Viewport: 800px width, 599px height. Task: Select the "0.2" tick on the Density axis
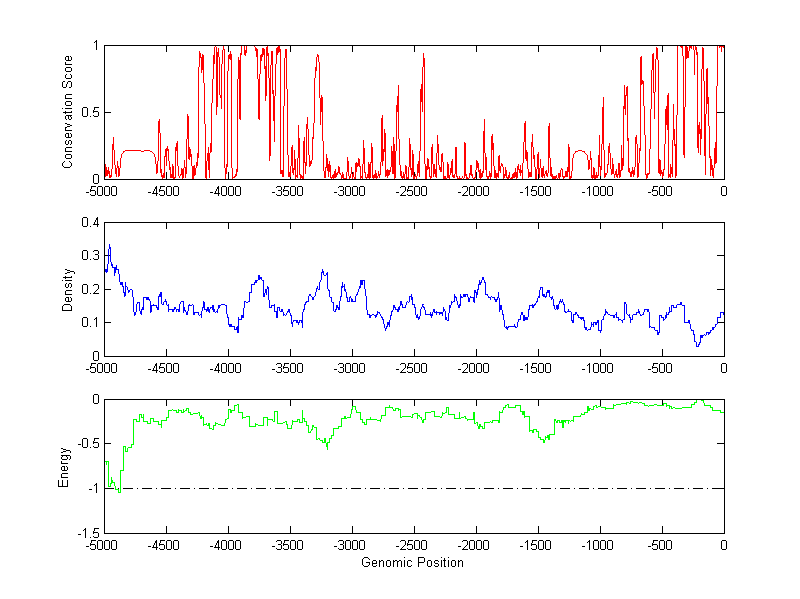(x=90, y=289)
